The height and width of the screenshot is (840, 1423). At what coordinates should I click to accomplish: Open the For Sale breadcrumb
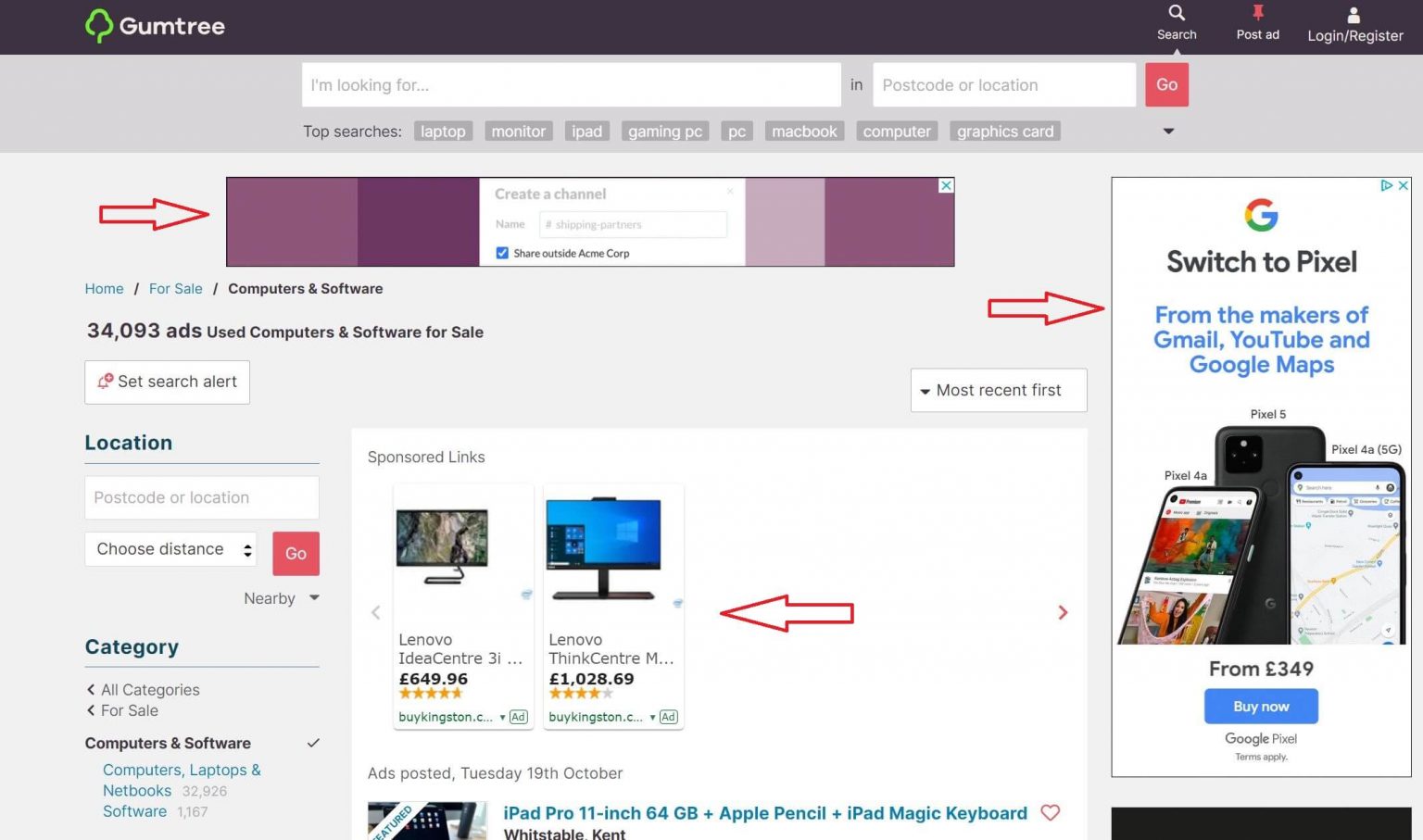tap(175, 288)
